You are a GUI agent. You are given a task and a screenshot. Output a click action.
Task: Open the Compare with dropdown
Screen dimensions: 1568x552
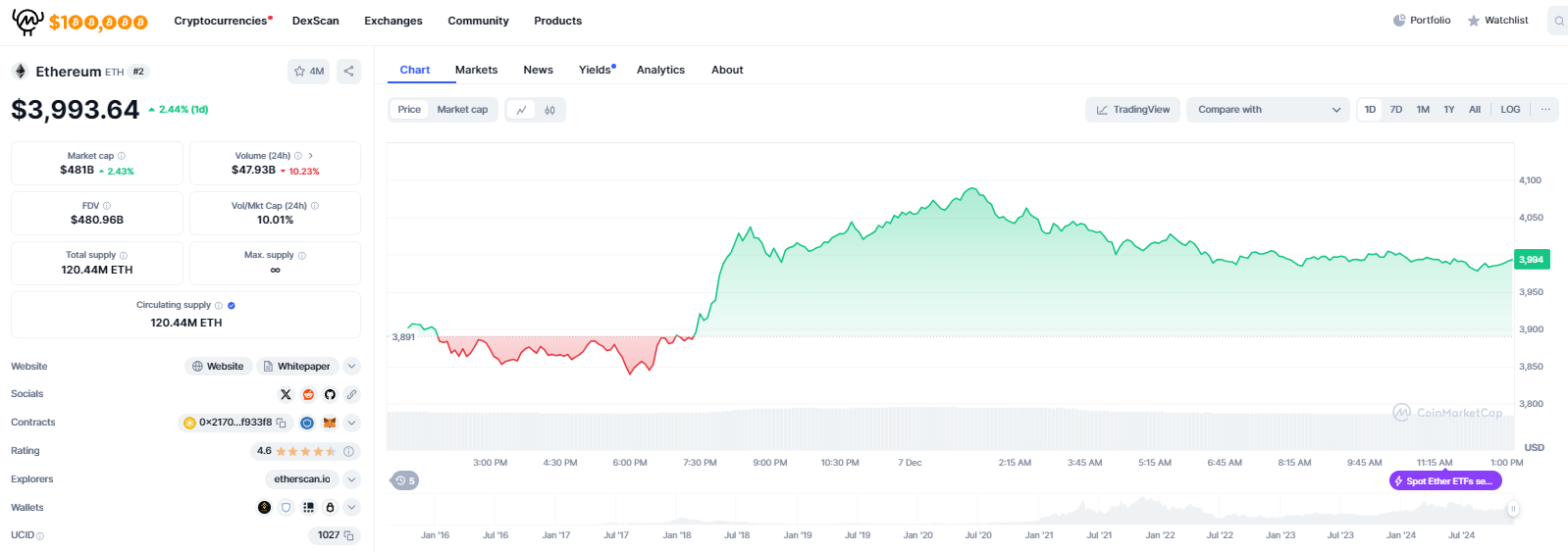pos(1268,110)
